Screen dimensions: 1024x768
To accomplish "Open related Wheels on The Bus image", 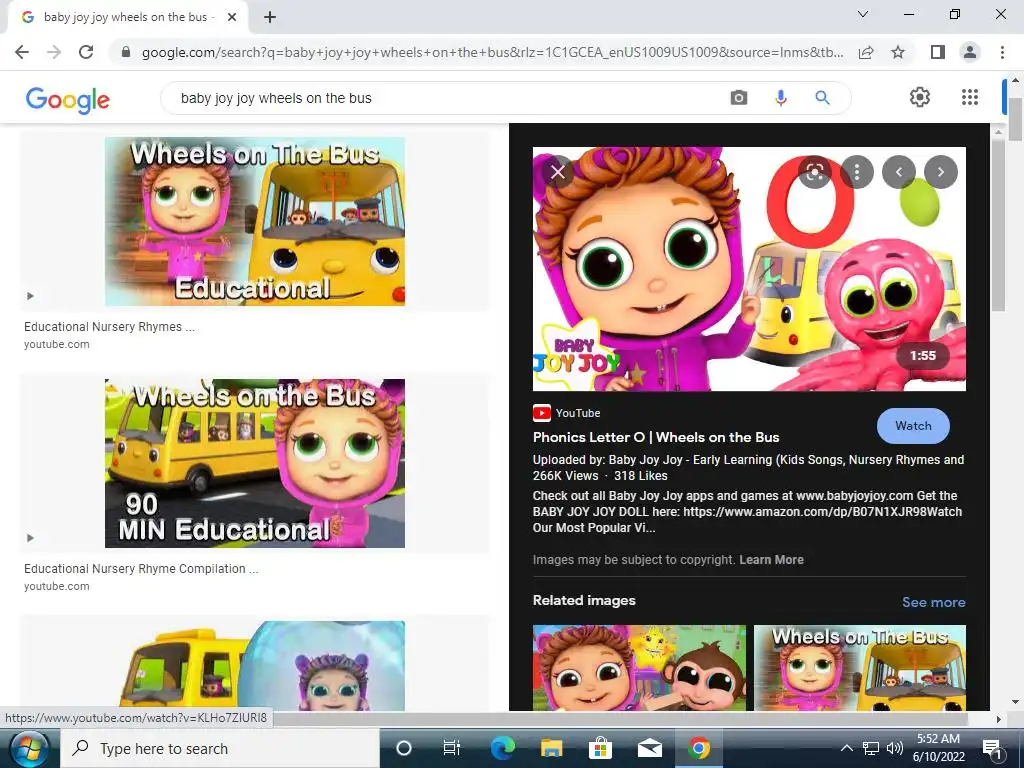I will coord(859,667).
